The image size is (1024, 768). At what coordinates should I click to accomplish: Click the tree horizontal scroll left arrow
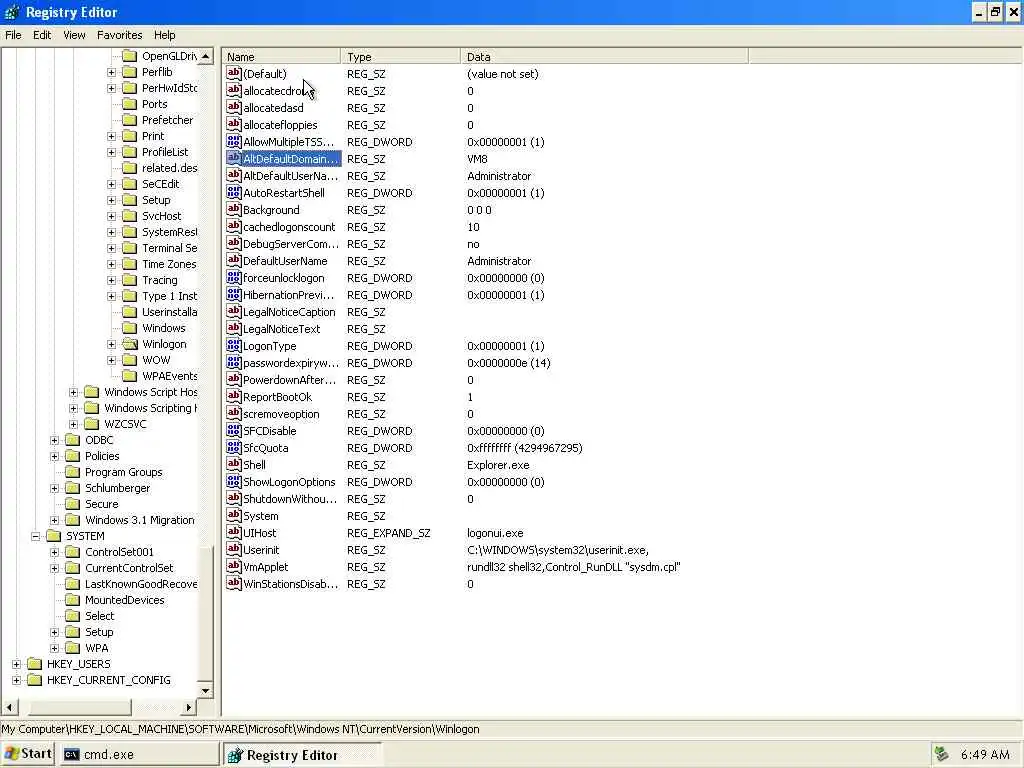tap(9, 707)
